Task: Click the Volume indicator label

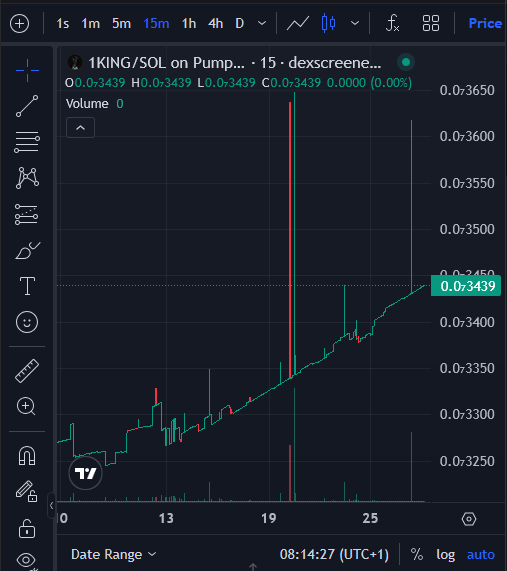Action: 87,104
